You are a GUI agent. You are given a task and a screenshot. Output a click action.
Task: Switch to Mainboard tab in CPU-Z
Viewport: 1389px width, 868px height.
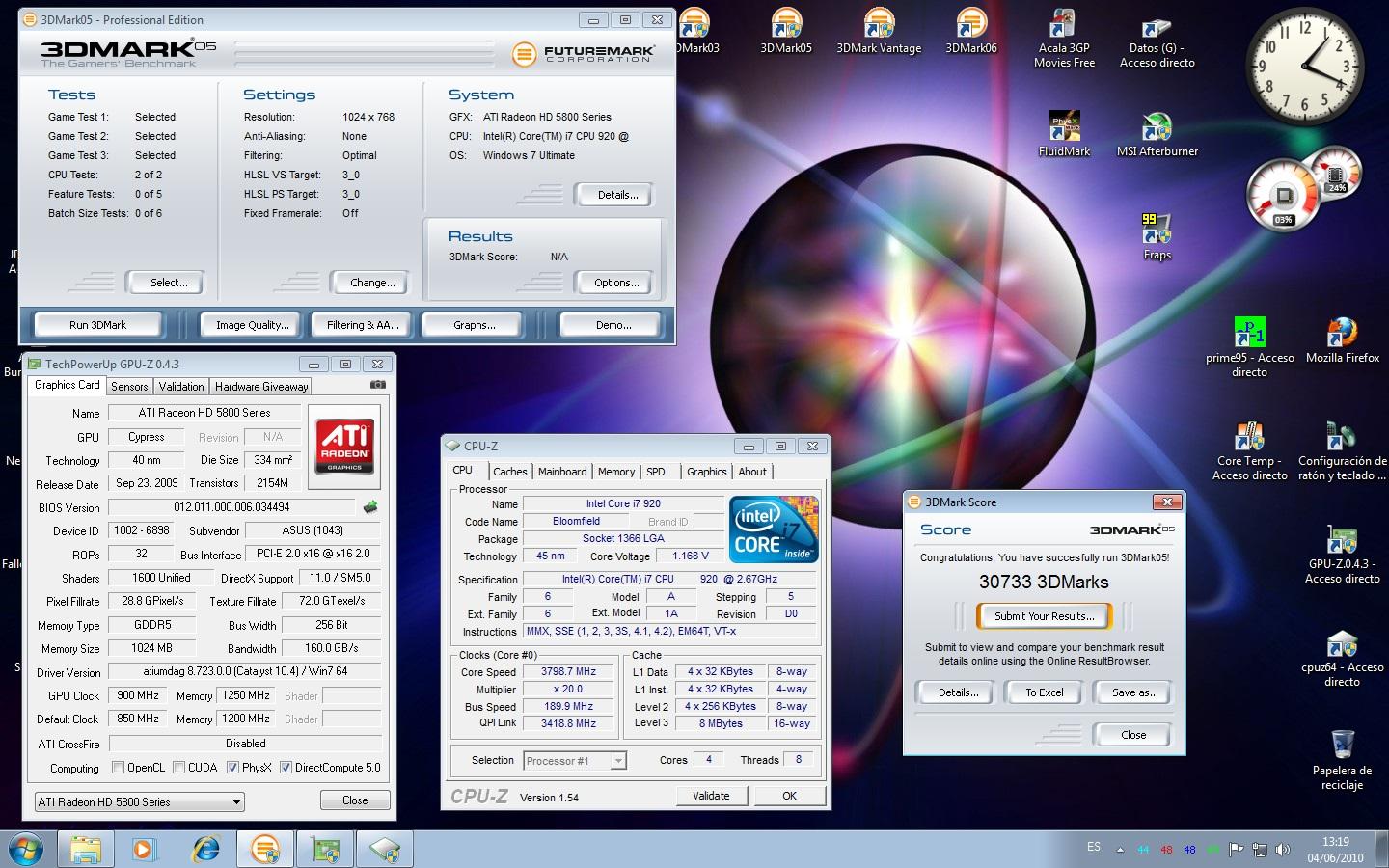(562, 472)
